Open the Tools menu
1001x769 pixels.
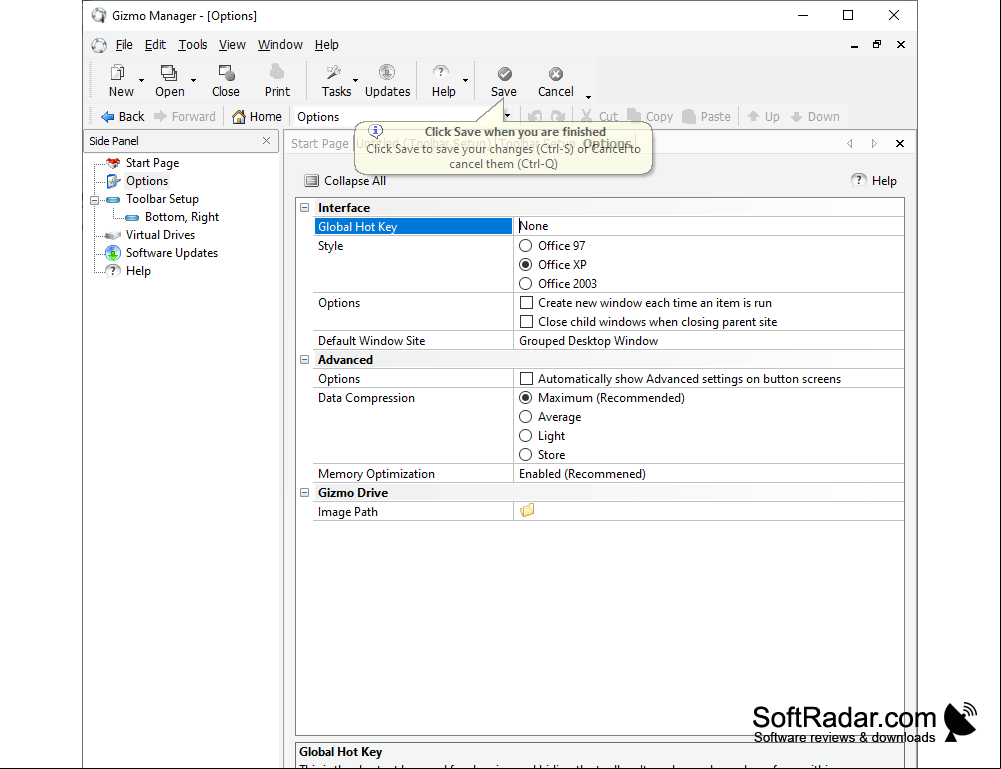(x=193, y=45)
